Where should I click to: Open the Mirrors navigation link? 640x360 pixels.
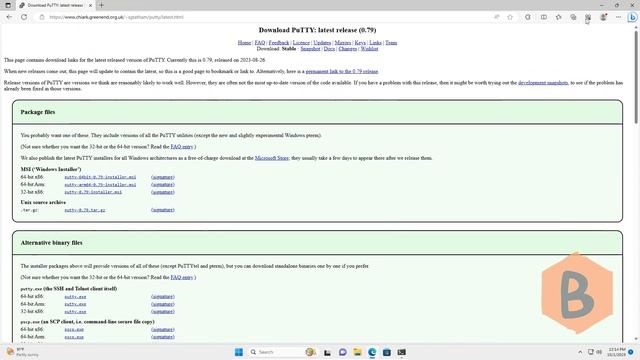[343, 42]
